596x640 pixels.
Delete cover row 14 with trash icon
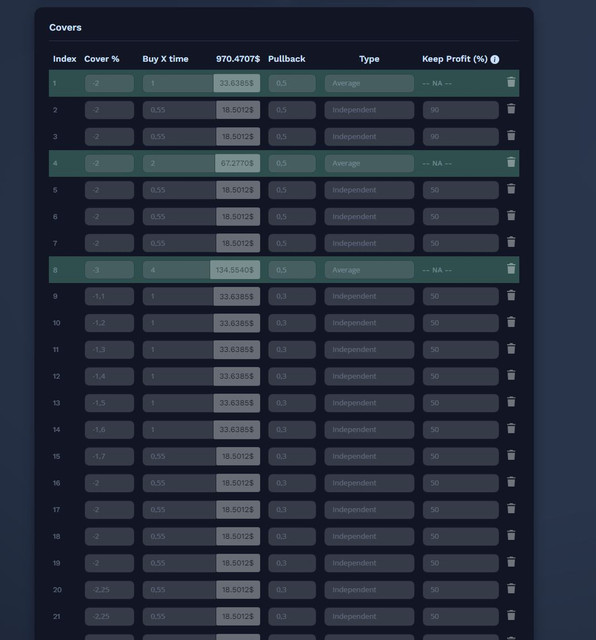coord(511,429)
